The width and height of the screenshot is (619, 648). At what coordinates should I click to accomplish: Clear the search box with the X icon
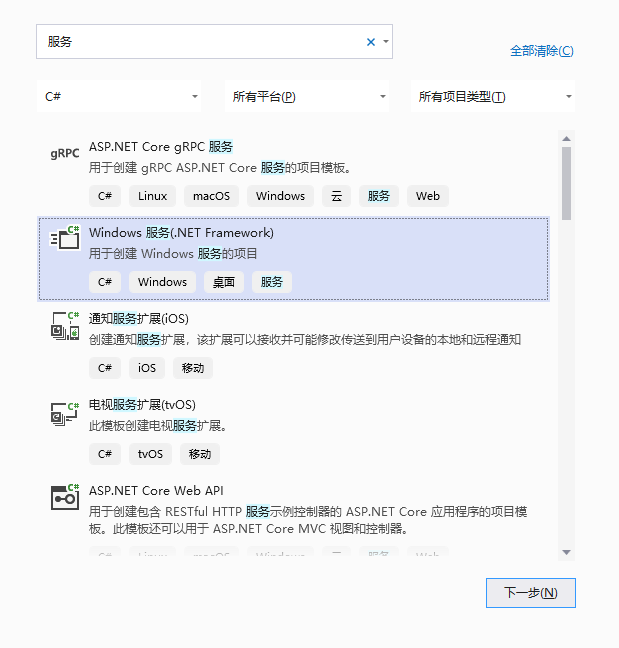371,42
